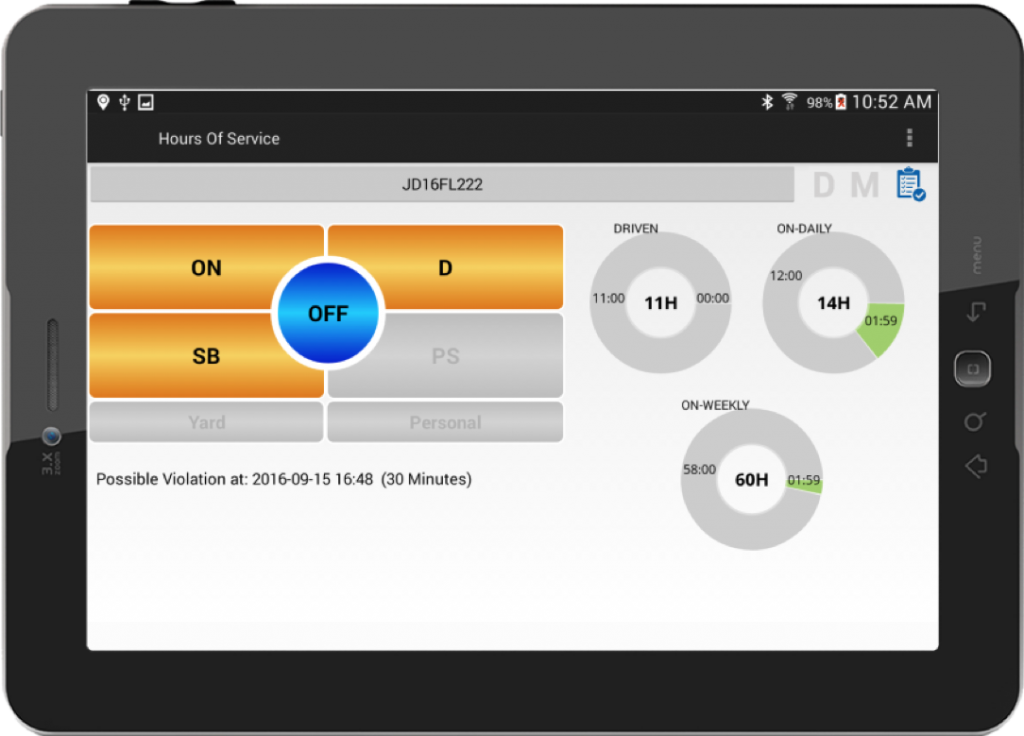Tap the JD16FL222 vehicle ID bar
Screen dimensions: 1024x736
[442, 185]
